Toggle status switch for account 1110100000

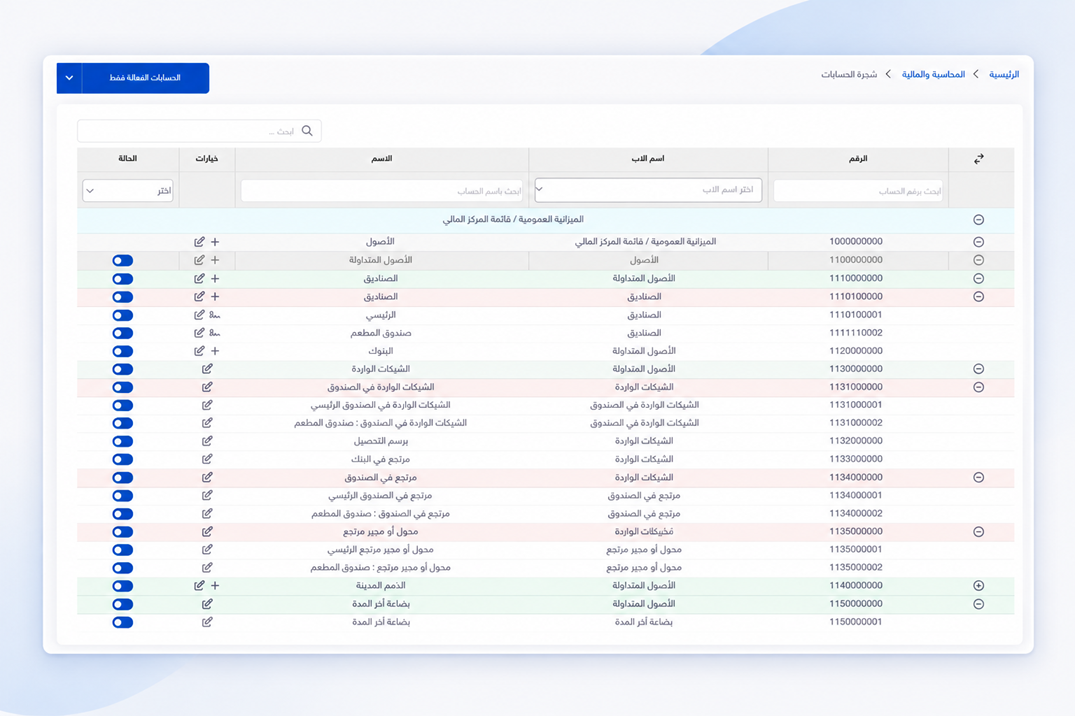pyautogui.click(x=123, y=297)
